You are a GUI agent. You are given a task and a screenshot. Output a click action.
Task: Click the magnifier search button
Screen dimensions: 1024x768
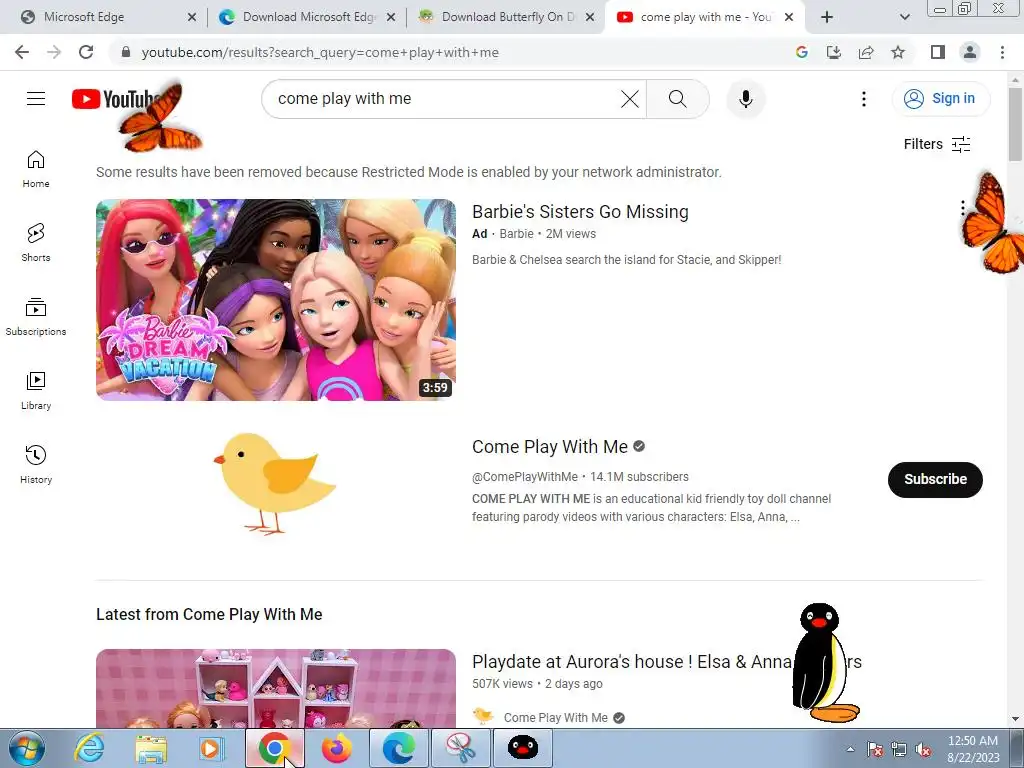coord(677,99)
